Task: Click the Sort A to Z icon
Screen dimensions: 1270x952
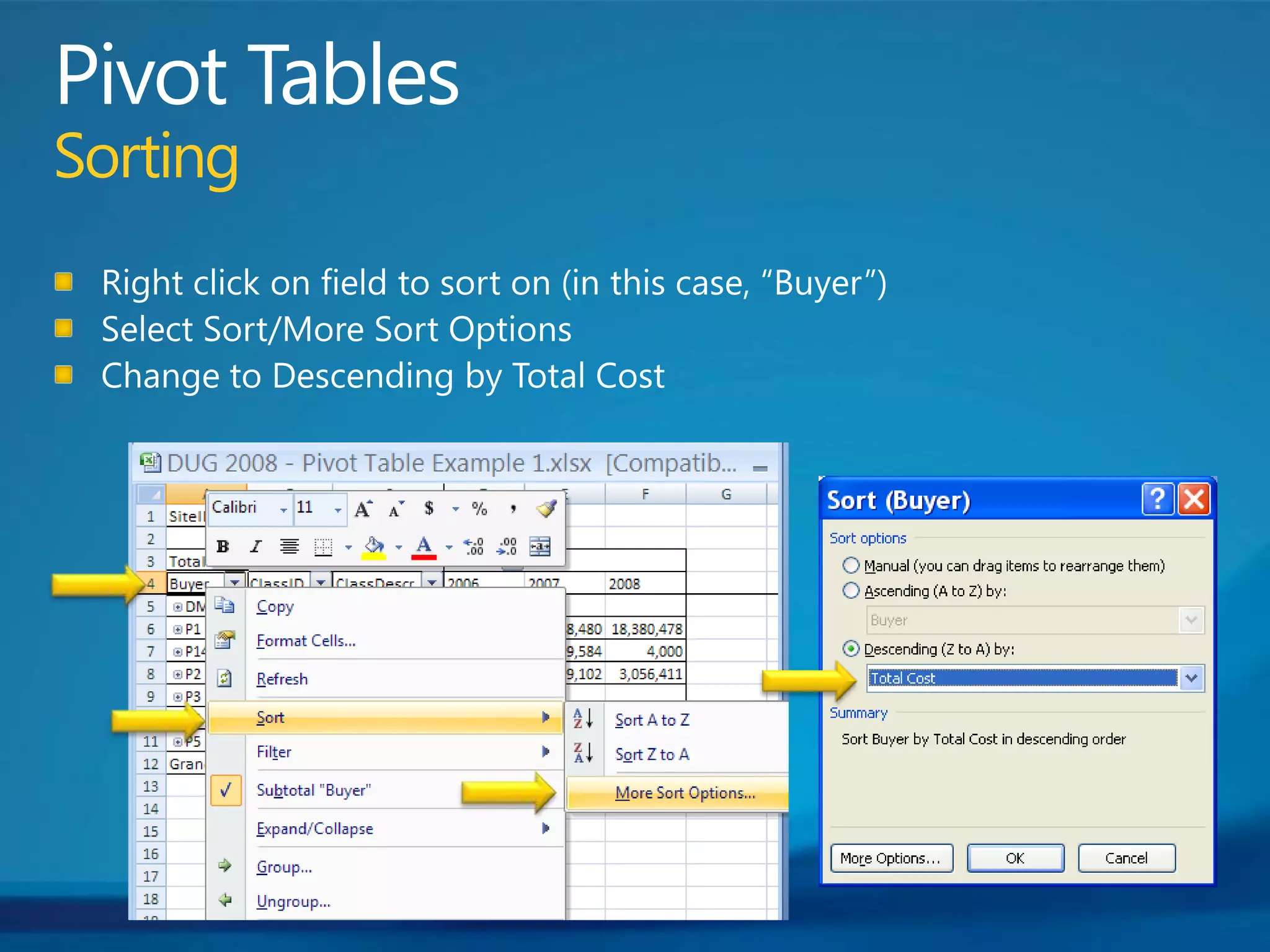Action: tap(584, 718)
